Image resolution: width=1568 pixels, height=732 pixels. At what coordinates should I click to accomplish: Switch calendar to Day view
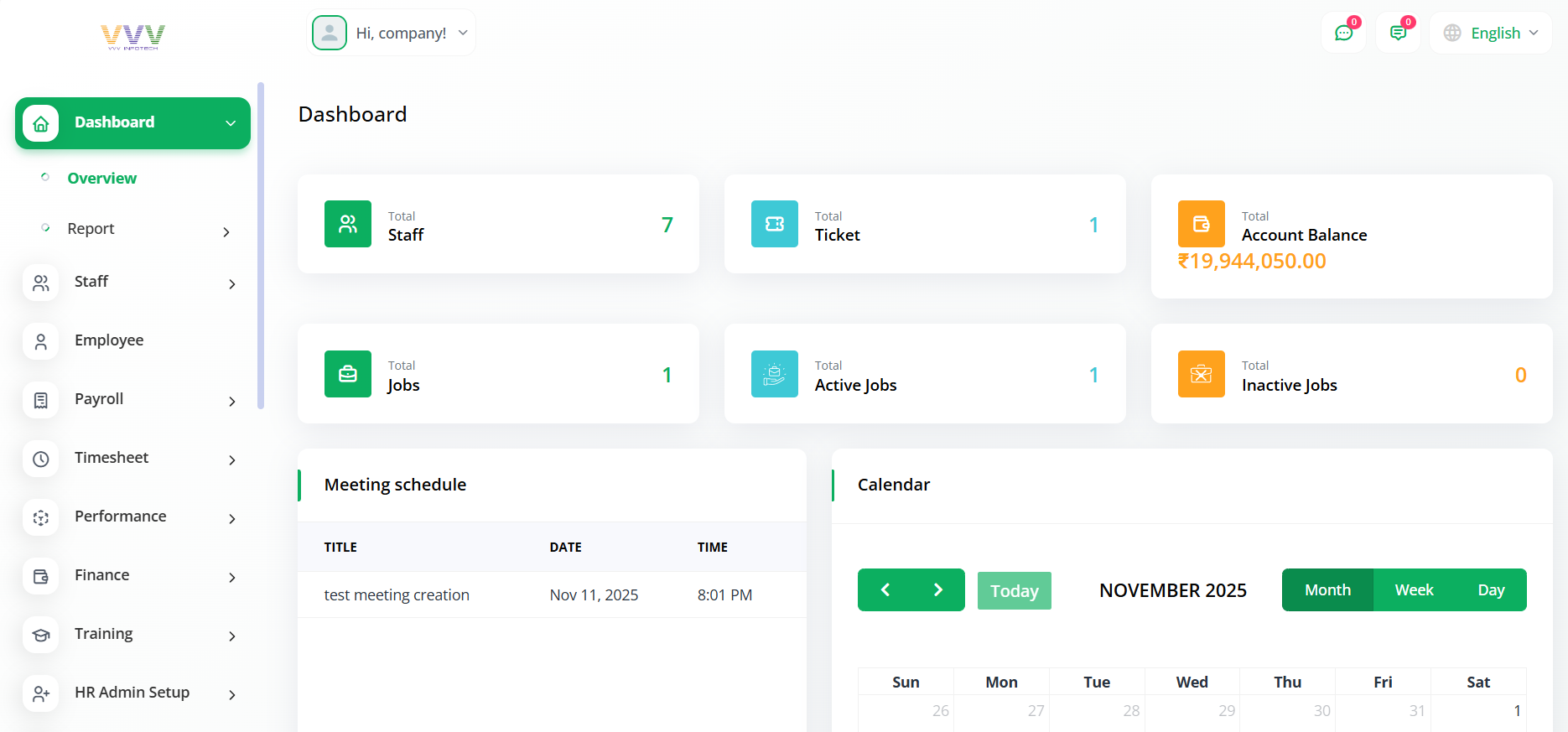coord(1491,590)
